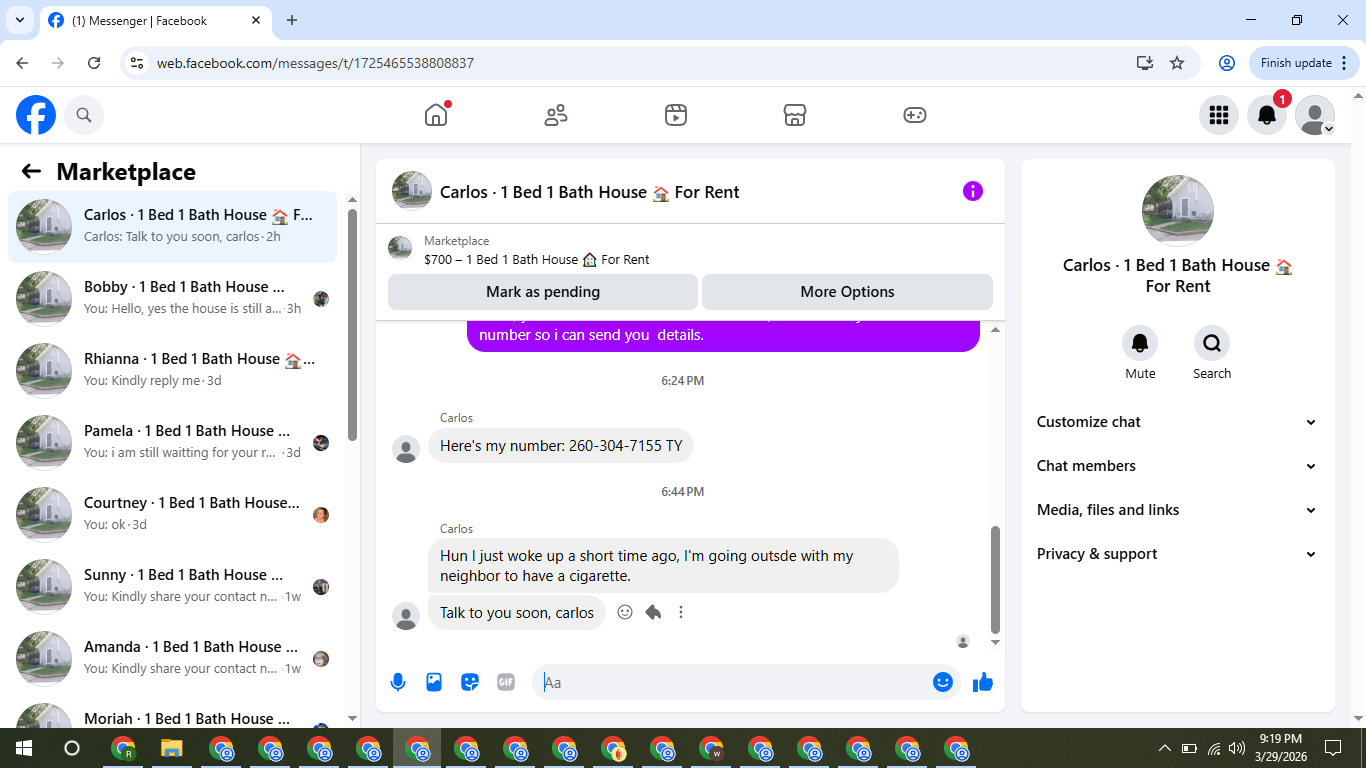This screenshot has height=768, width=1366.
Task: Click Mark as pending button
Action: [543, 292]
